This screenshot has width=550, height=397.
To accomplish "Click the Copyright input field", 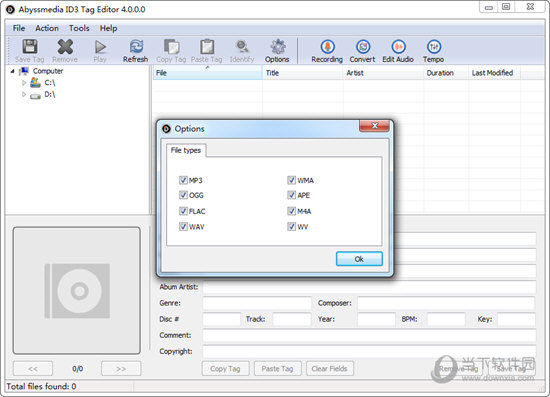I will click(x=369, y=351).
